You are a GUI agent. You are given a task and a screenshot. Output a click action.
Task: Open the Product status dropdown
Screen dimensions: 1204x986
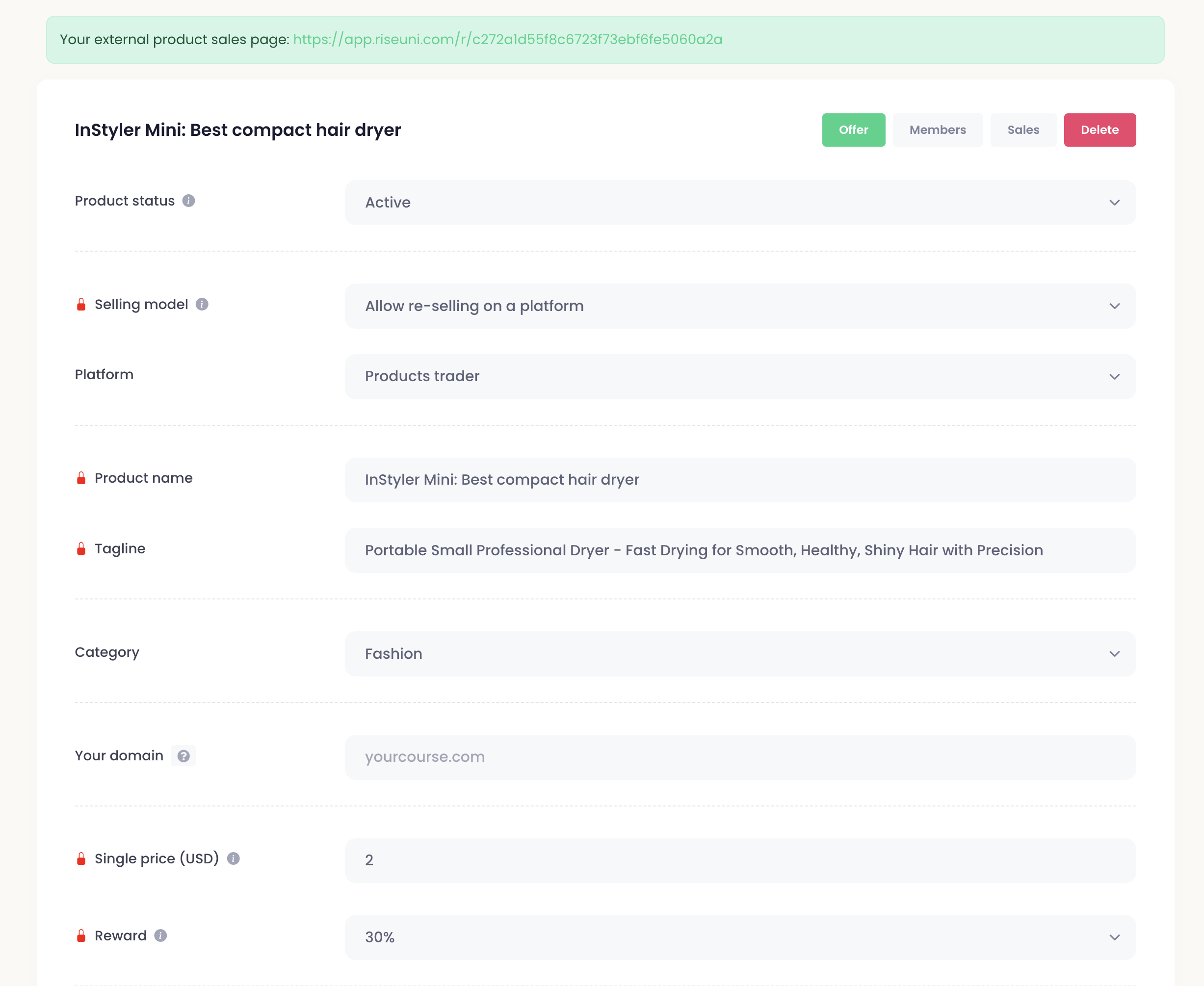[x=739, y=203]
